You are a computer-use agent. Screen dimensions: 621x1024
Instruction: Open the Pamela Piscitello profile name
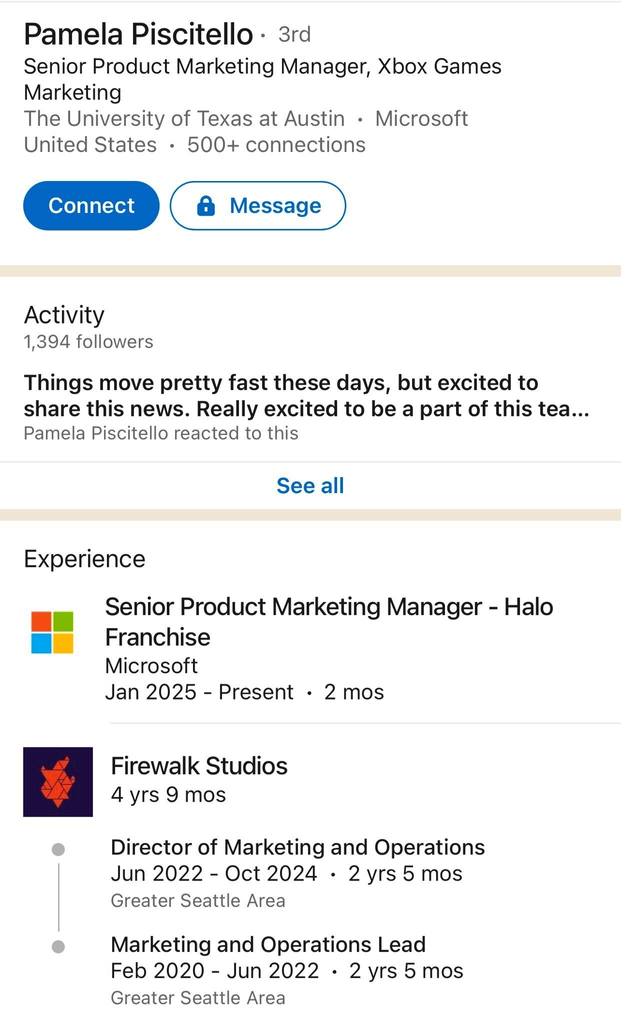tap(138, 34)
